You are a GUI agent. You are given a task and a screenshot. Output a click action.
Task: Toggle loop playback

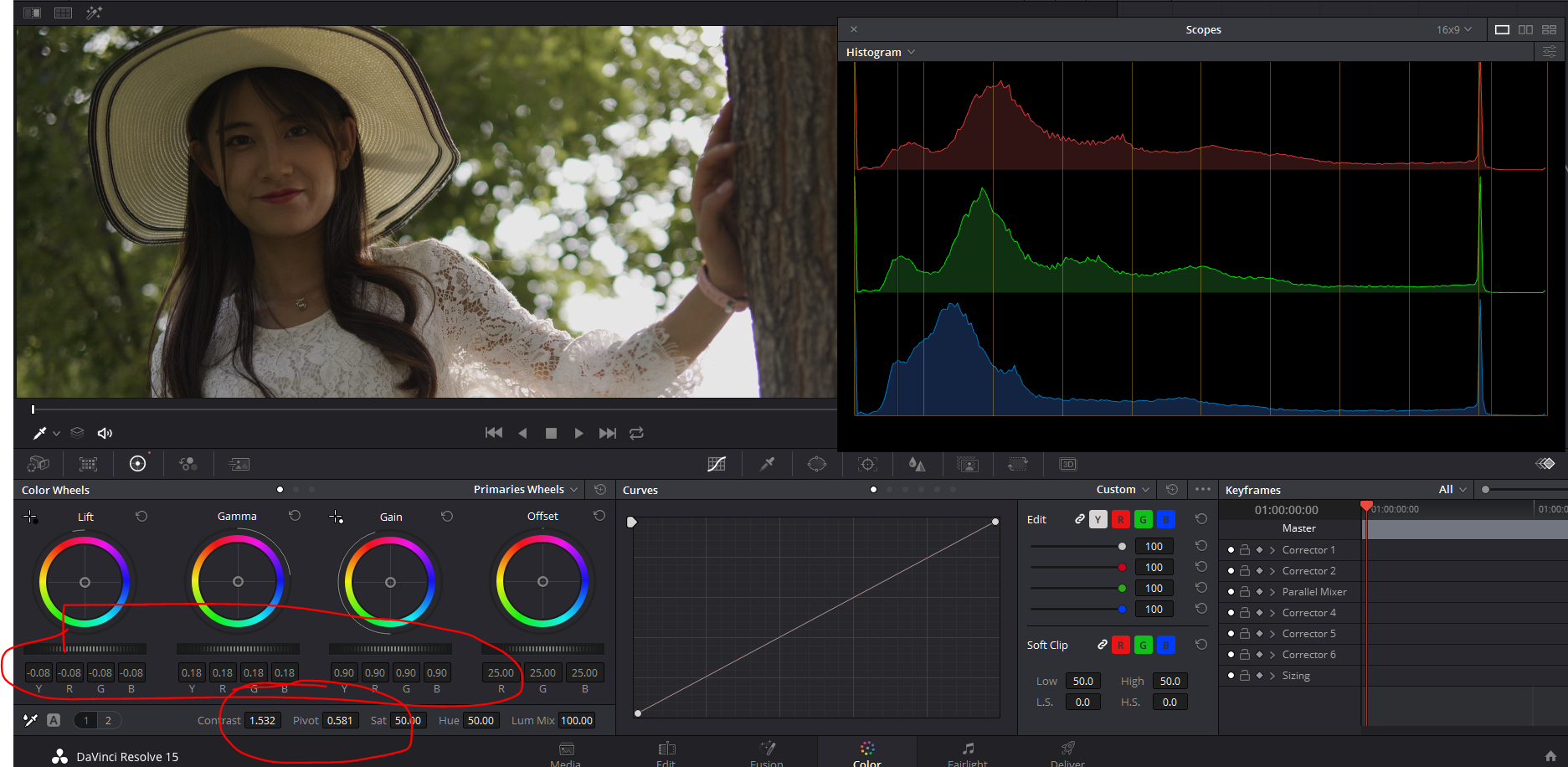coord(636,433)
